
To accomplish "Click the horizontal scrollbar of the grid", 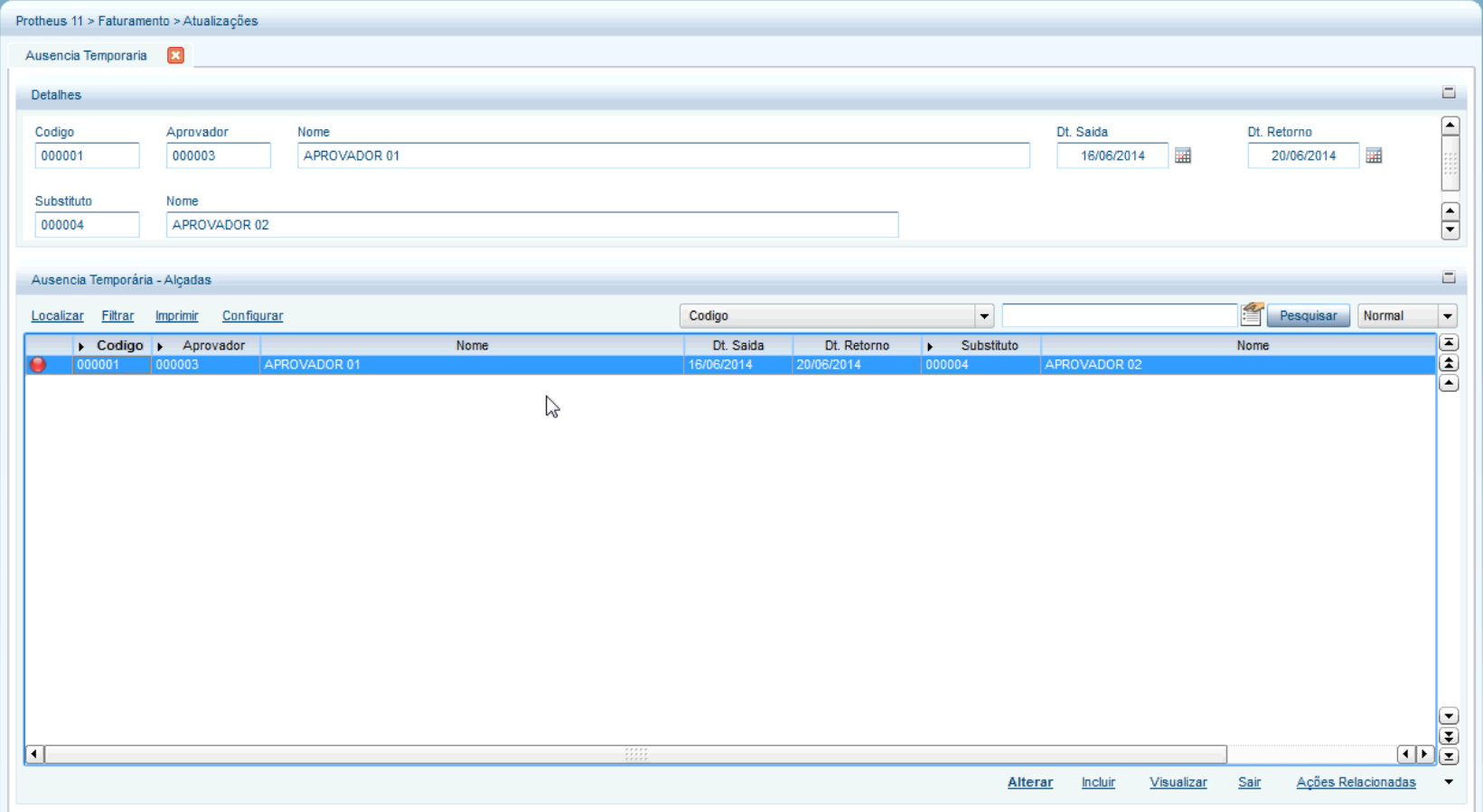I will pos(635,754).
